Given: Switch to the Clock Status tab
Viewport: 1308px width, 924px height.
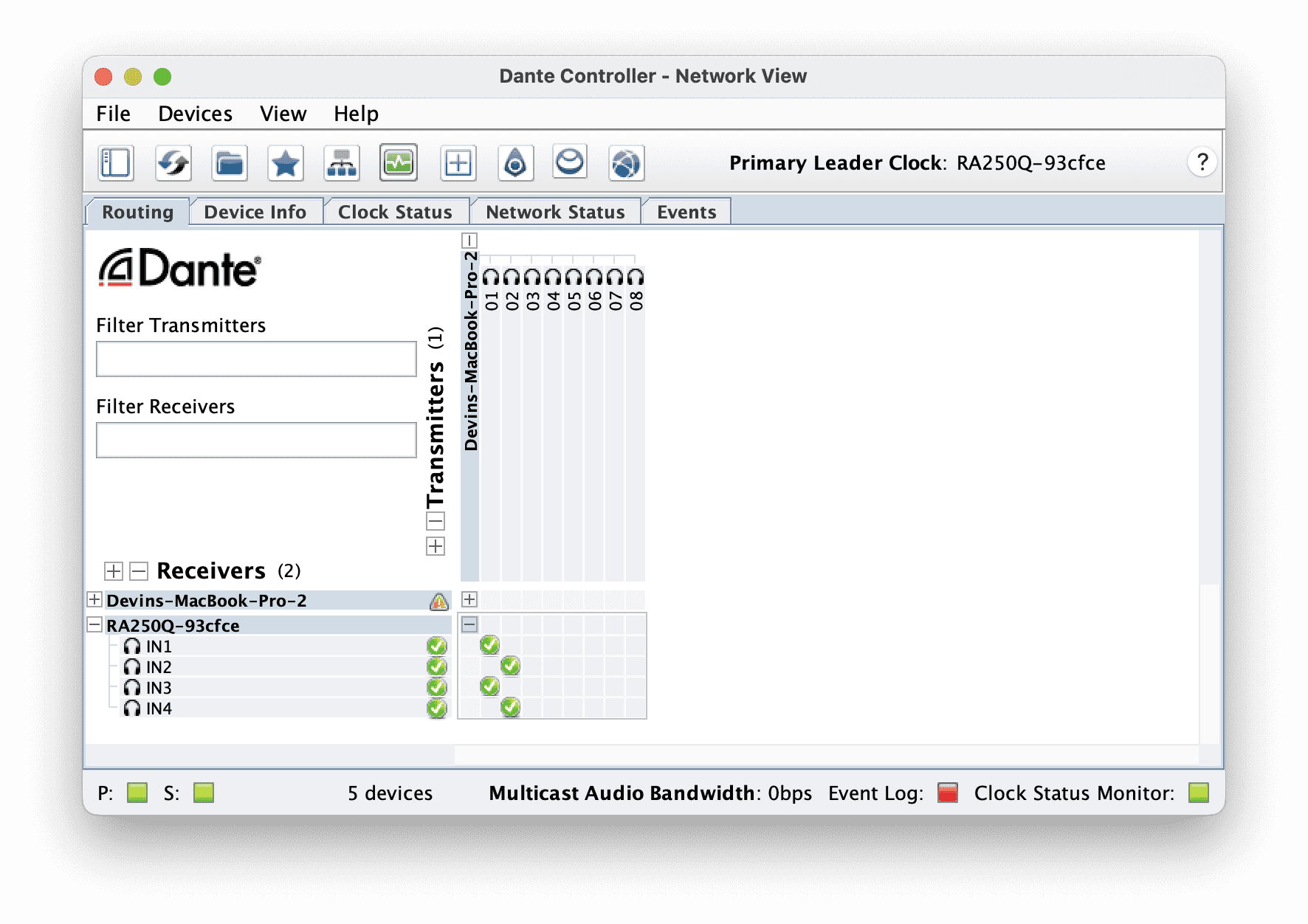Looking at the screenshot, I should pos(395,212).
